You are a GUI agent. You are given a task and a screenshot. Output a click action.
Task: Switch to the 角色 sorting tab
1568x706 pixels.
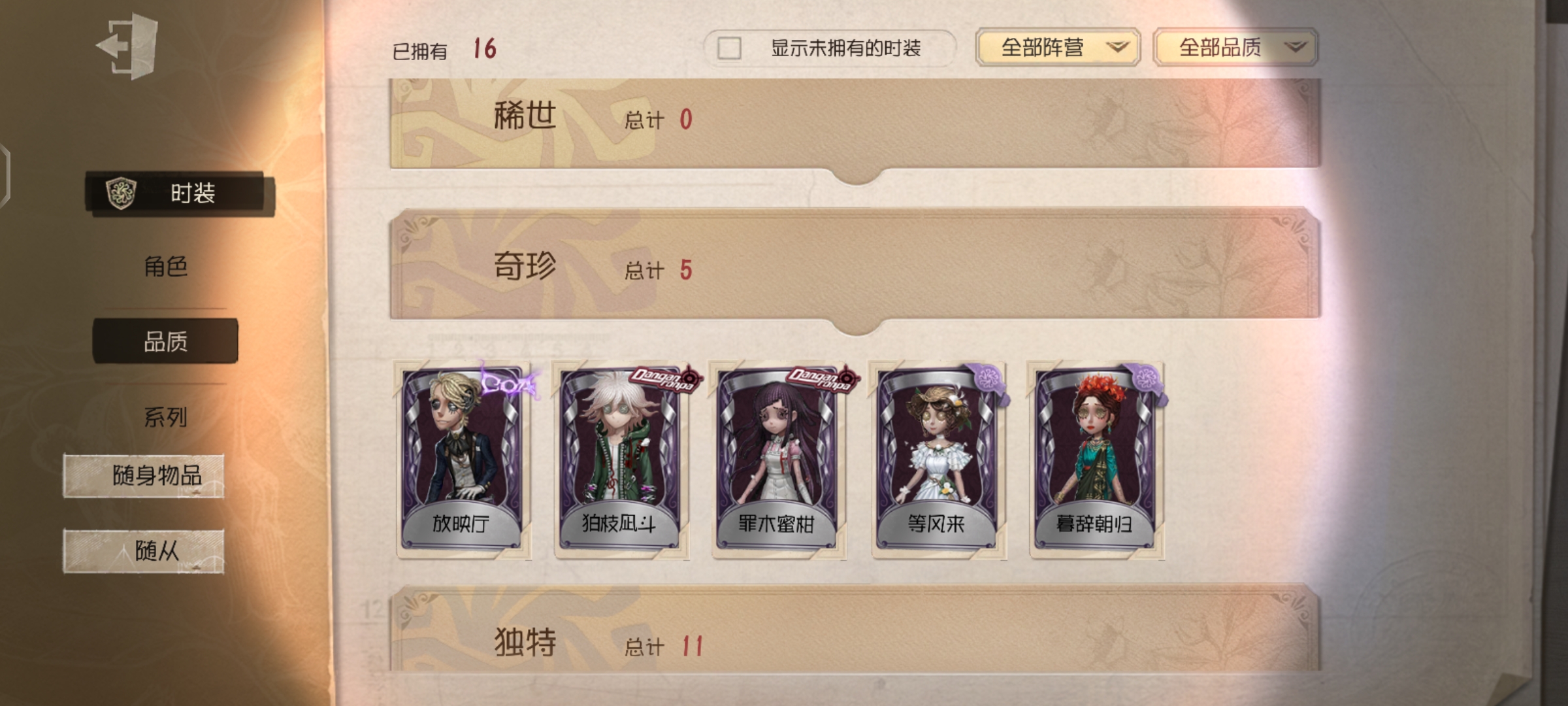[x=165, y=266]
